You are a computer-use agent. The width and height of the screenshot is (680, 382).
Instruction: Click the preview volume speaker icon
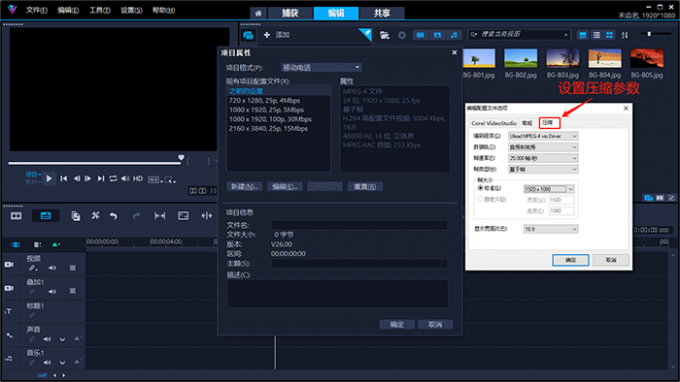125,179
